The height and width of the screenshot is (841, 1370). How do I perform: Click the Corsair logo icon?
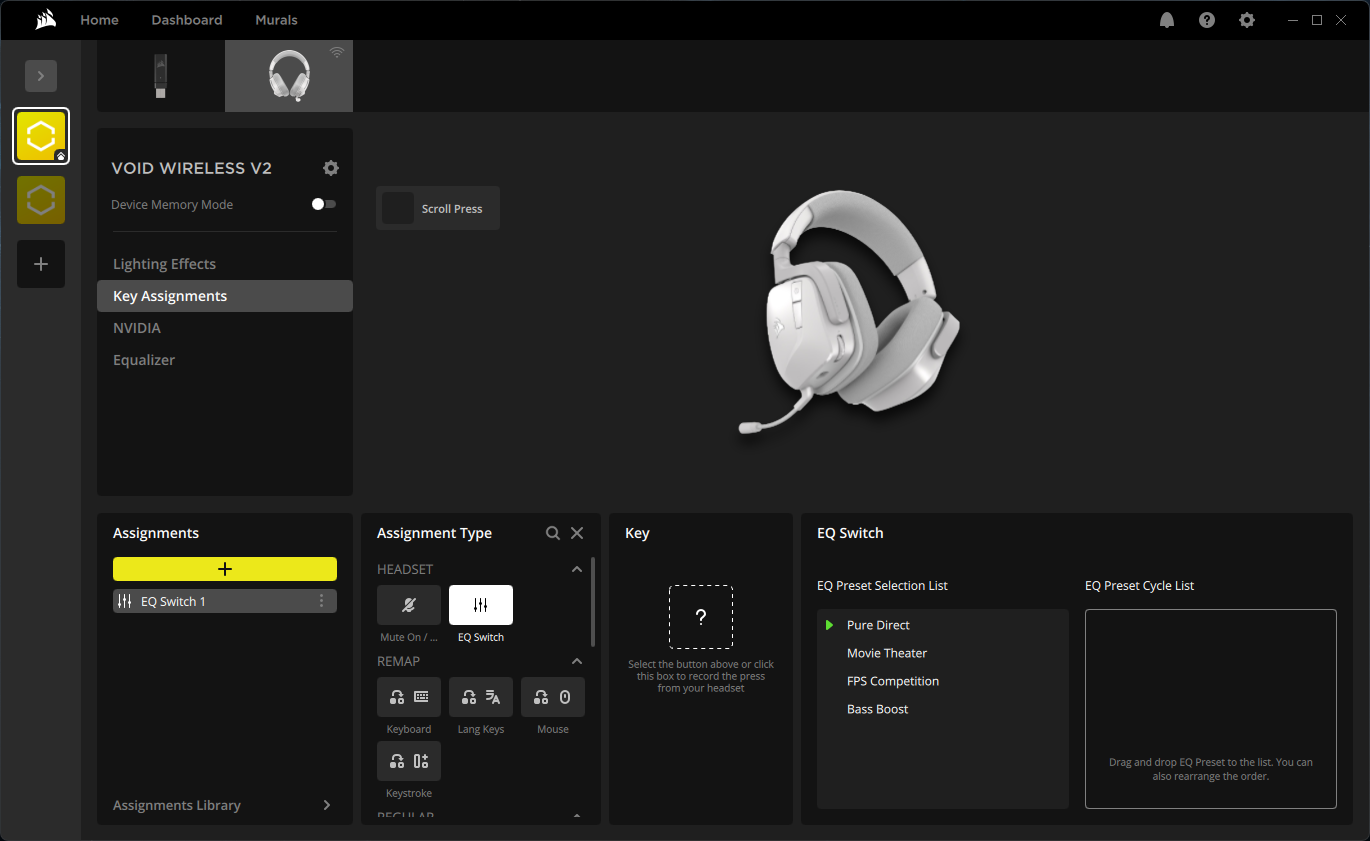(45, 20)
